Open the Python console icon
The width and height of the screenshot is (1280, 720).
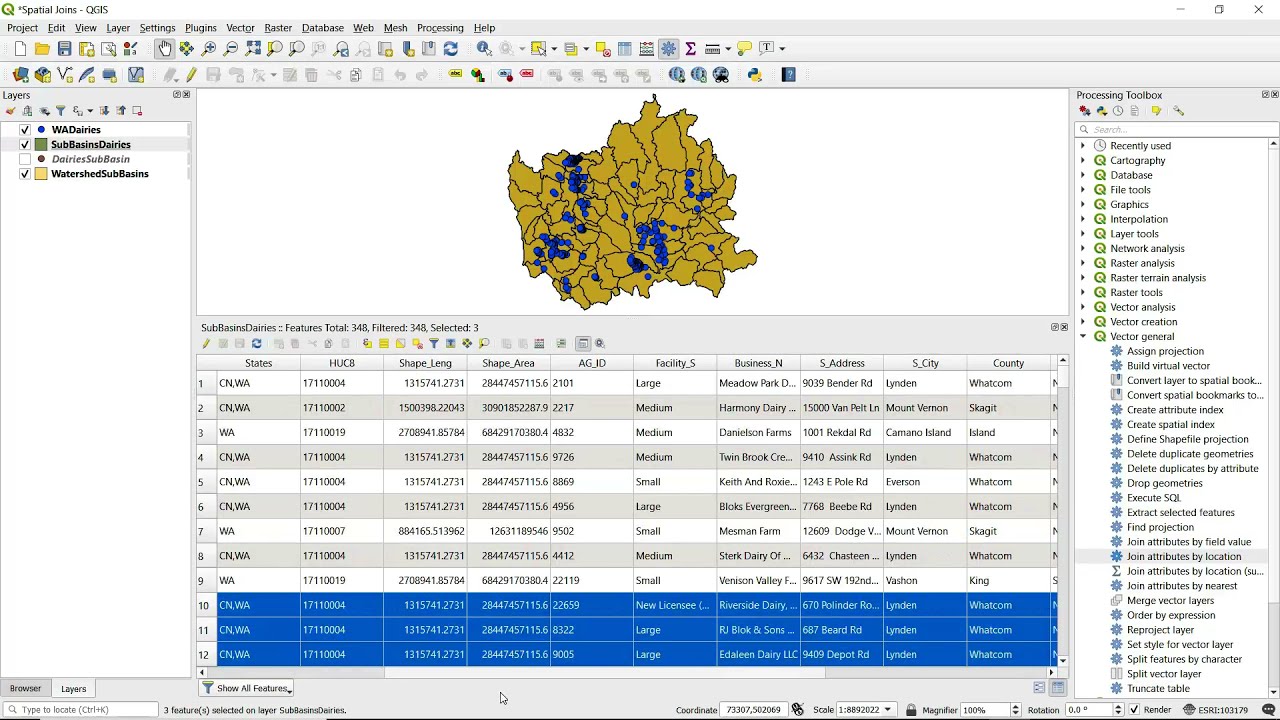[755, 74]
